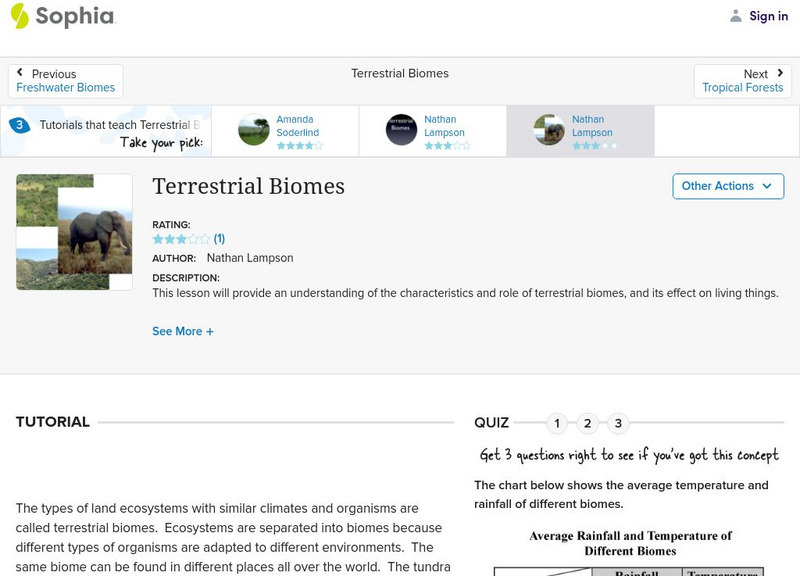Open the Tropical Forests next lesson link
The height and width of the screenshot is (576, 800).
(743, 88)
